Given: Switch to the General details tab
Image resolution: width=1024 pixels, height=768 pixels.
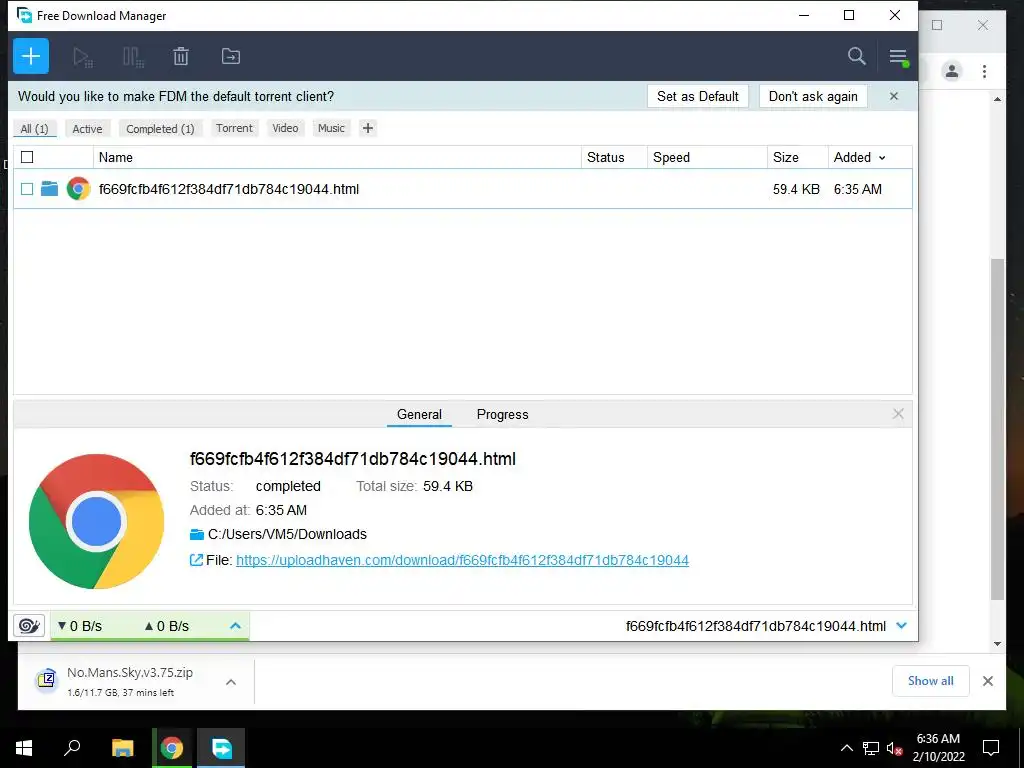Looking at the screenshot, I should 419,414.
